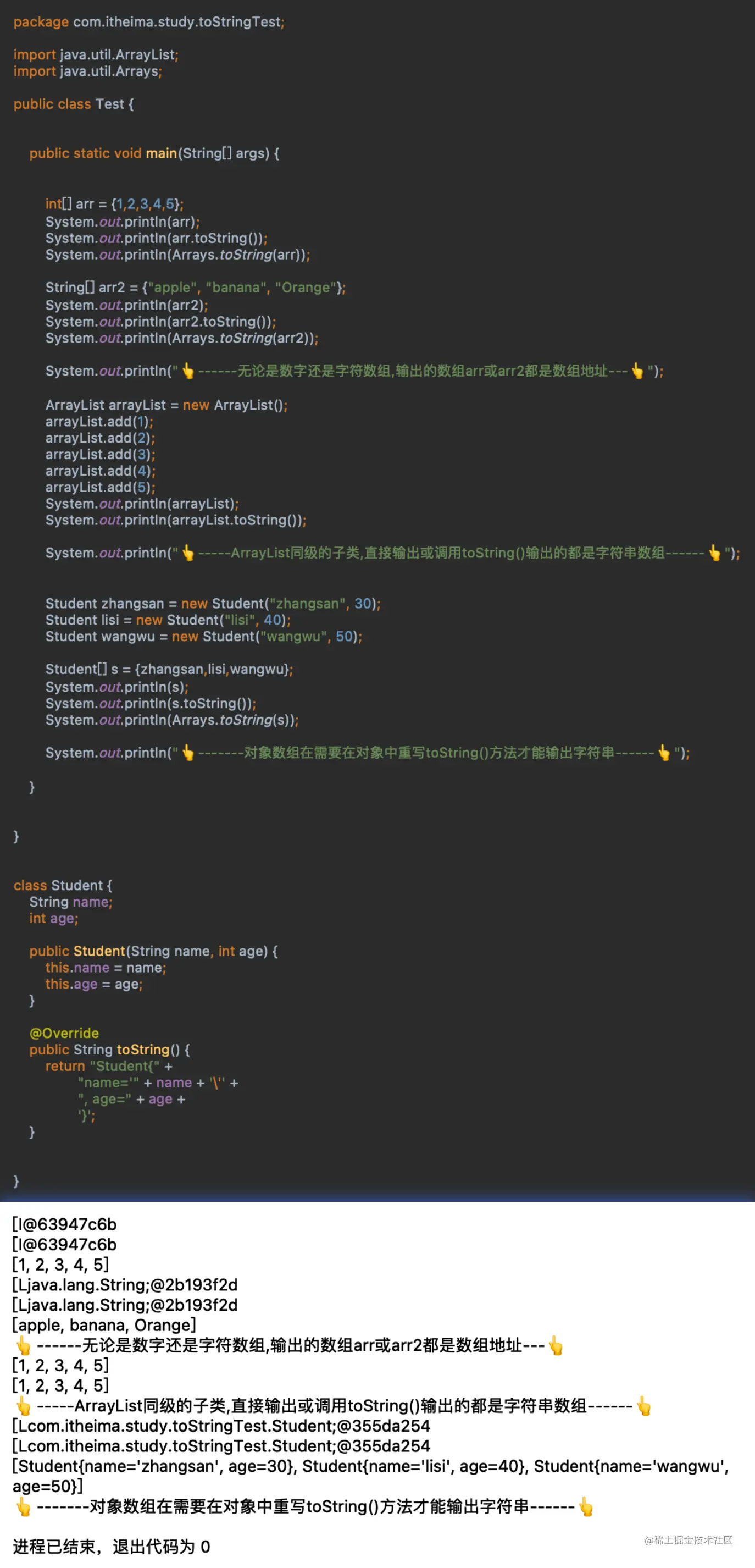The image size is (755, 1568).
Task: Click the int[] arr declaration line
Action: [x=114, y=204]
